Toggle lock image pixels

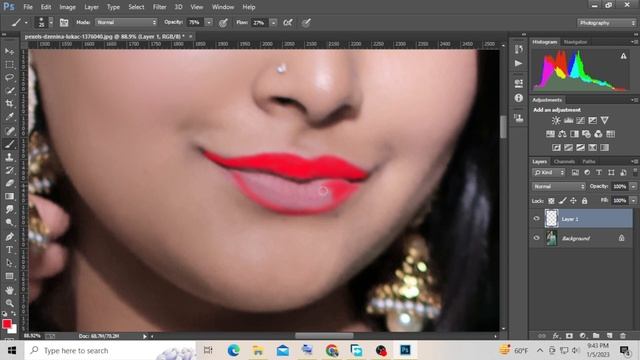pyautogui.click(x=562, y=200)
